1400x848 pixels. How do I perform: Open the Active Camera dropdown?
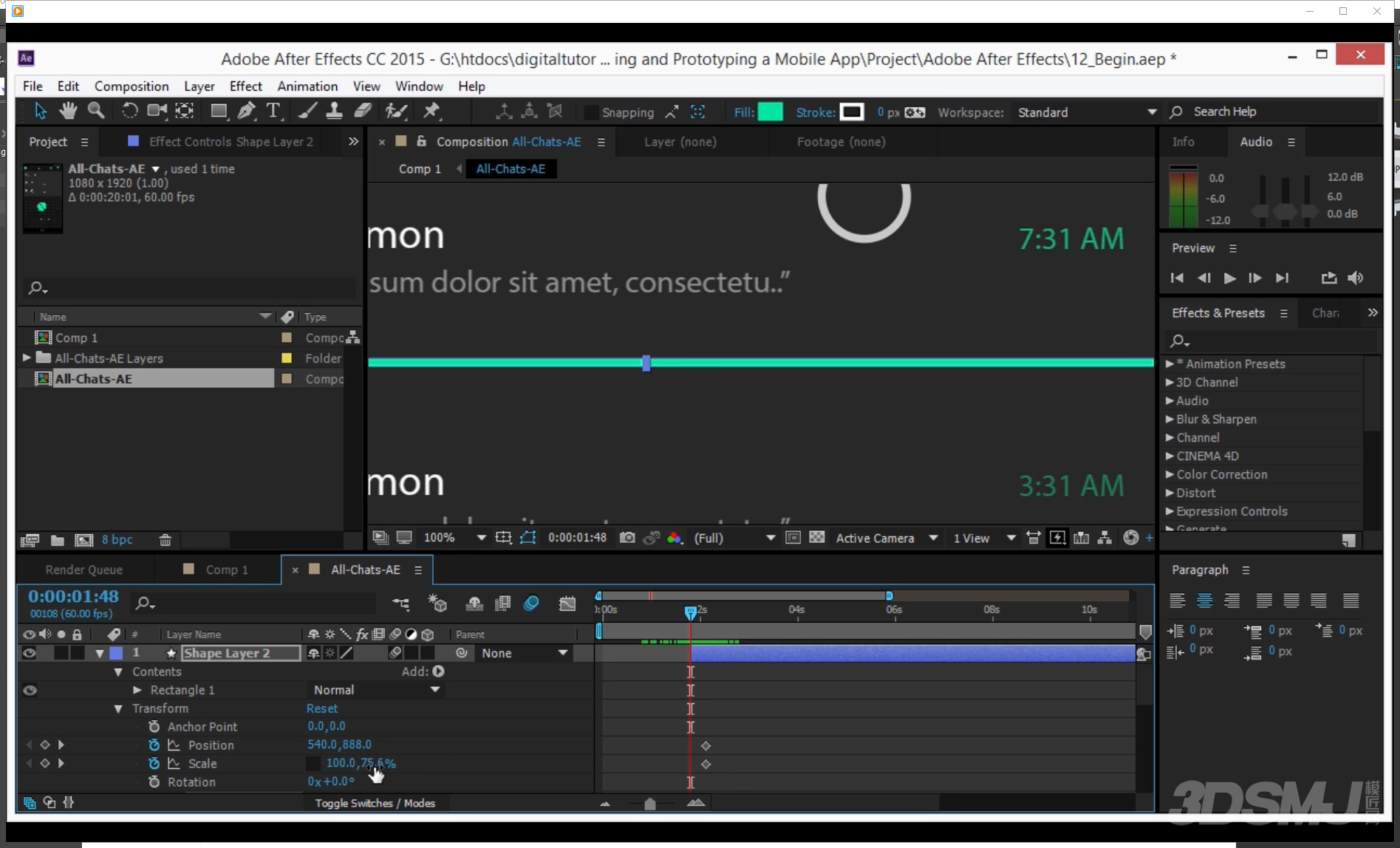pyautogui.click(x=887, y=538)
